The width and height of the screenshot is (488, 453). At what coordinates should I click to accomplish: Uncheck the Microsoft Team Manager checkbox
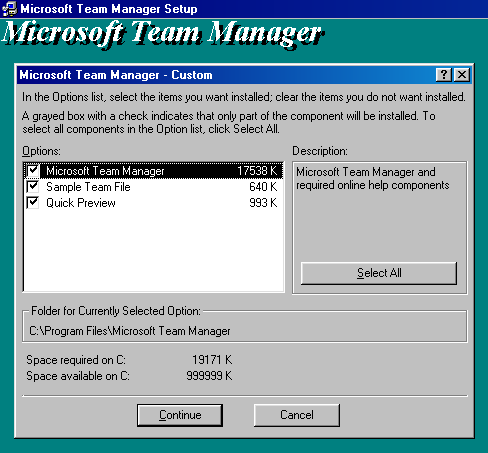(33, 171)
